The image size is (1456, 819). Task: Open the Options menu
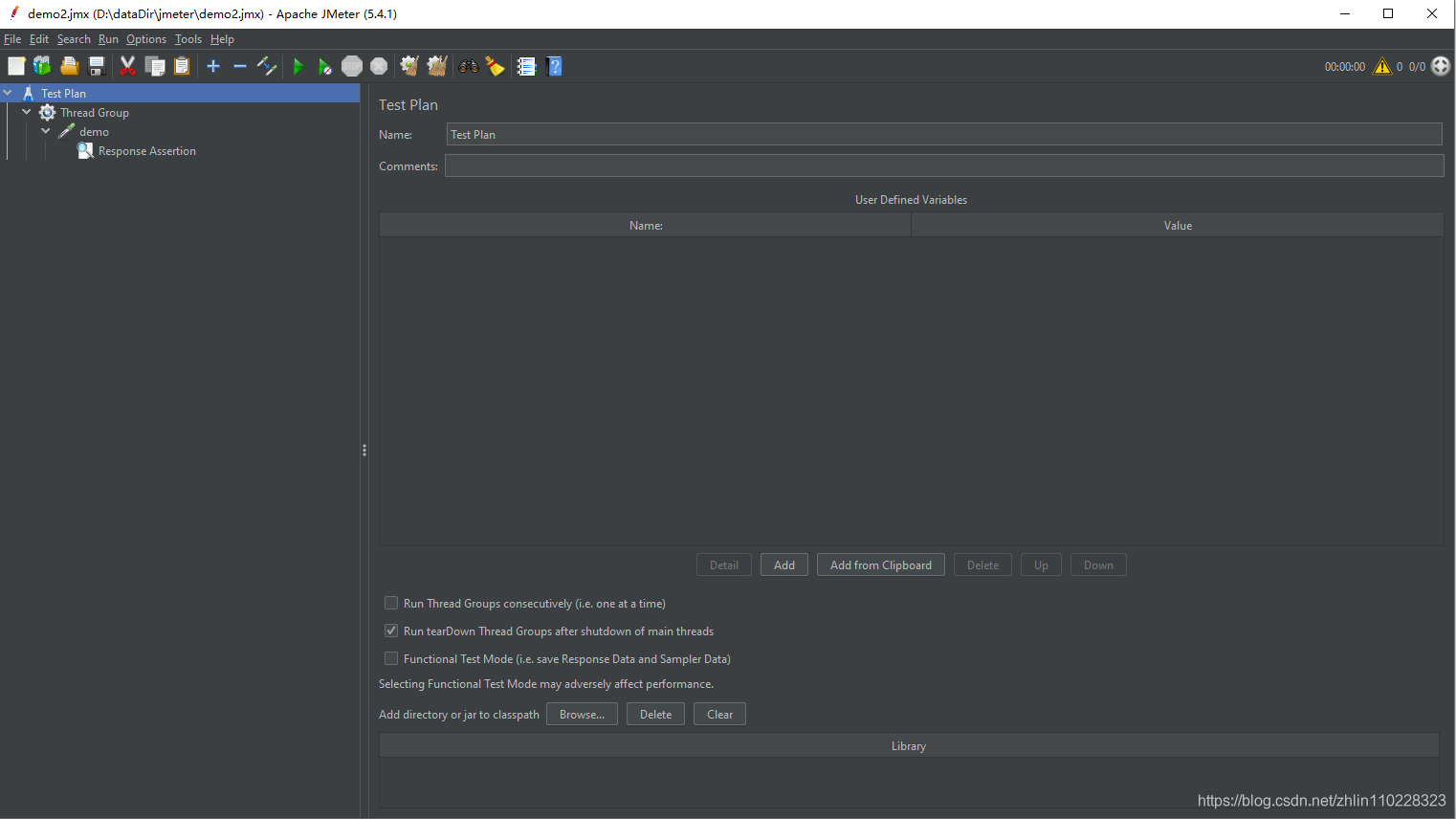pyautogui.click(x=146, y=39)
